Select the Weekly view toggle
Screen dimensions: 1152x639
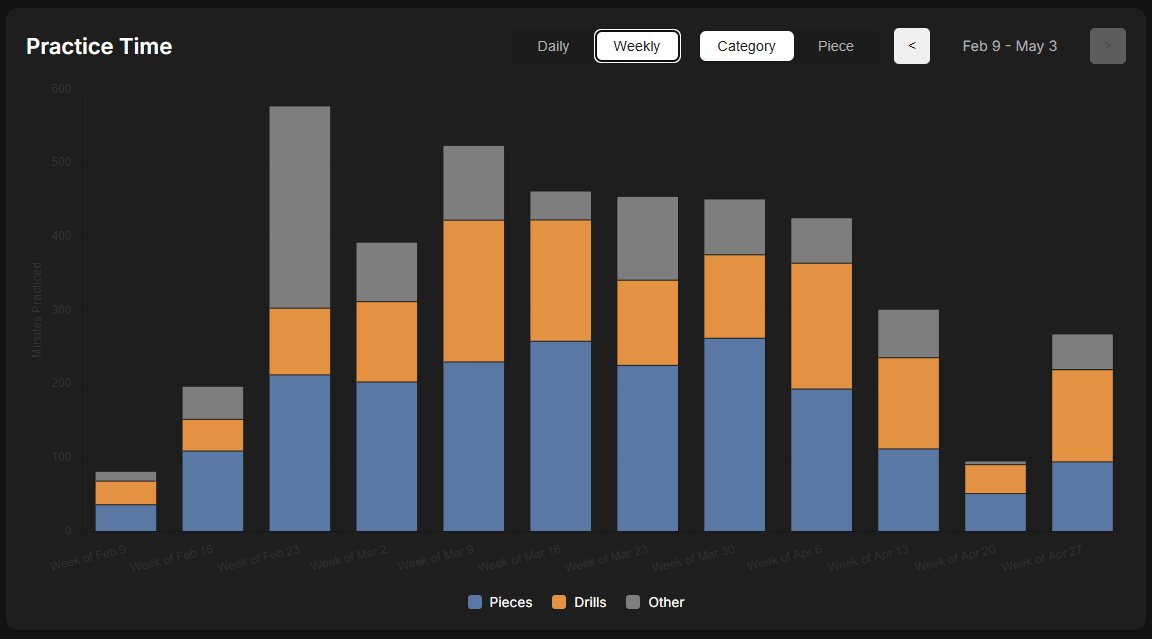click(637, 46)
